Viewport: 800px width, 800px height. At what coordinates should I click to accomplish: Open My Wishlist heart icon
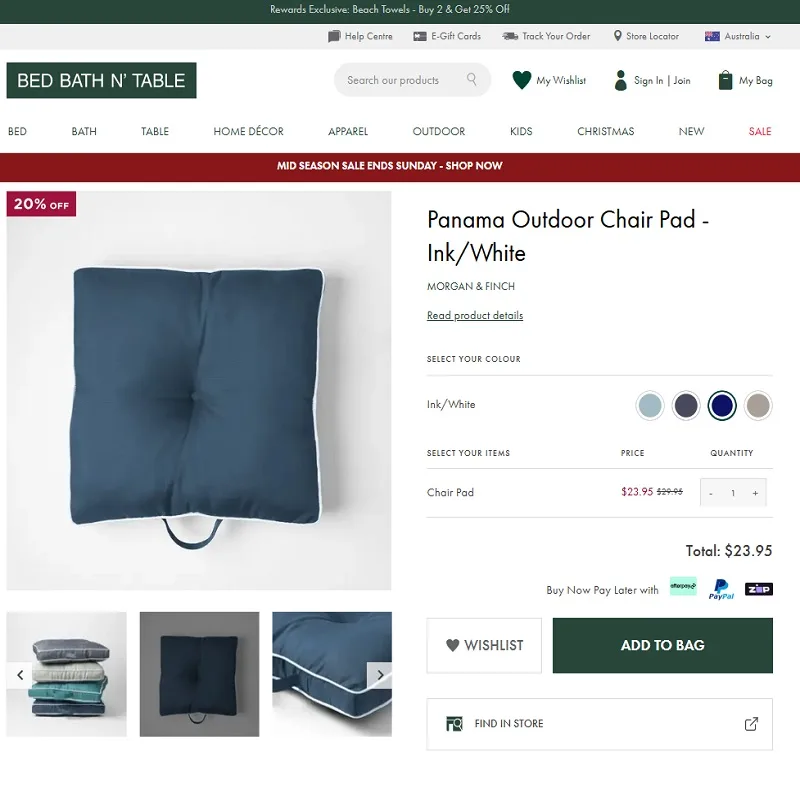coord(521,80)
